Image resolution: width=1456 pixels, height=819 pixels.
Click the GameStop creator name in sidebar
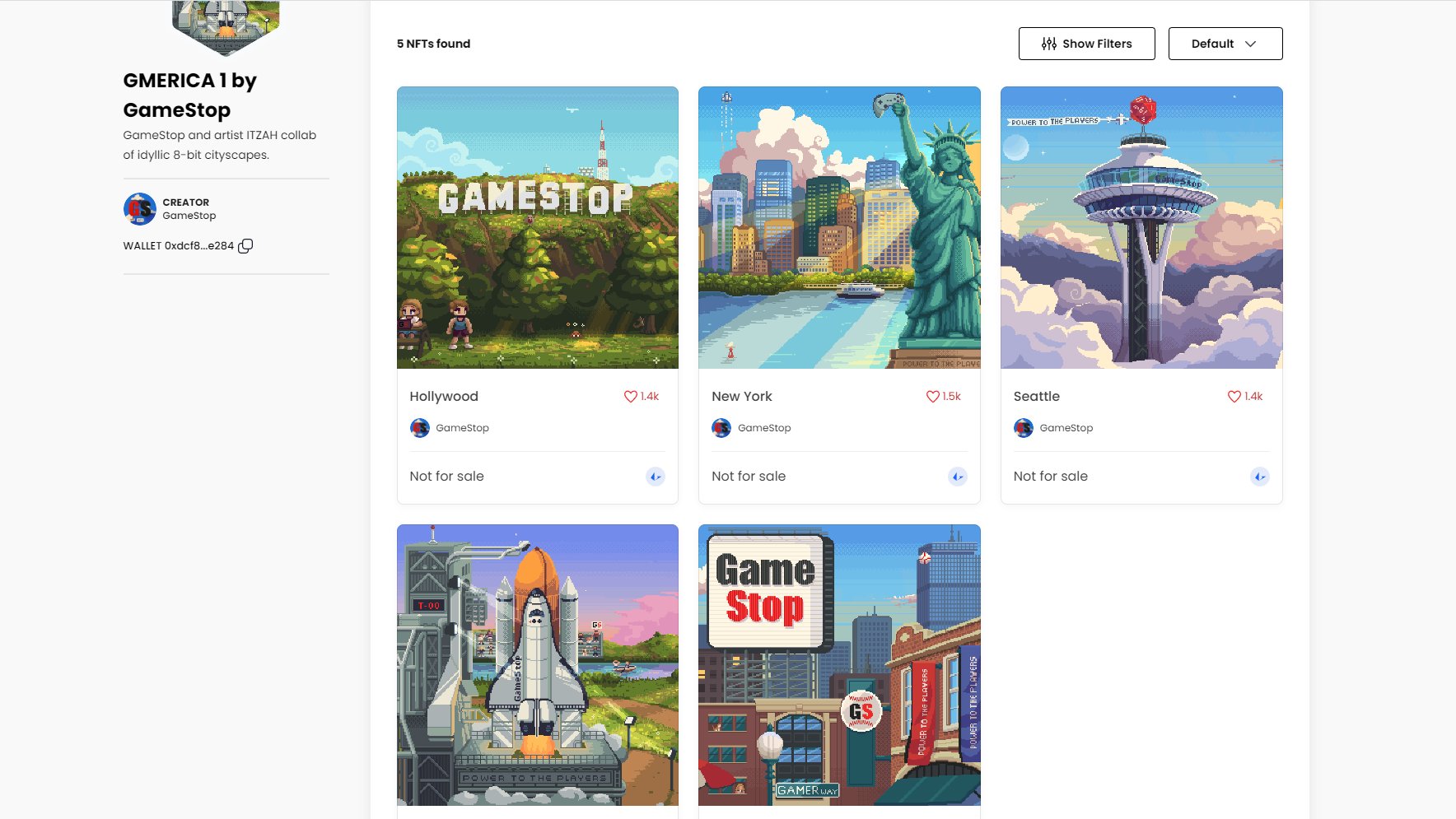pos(189,216)
